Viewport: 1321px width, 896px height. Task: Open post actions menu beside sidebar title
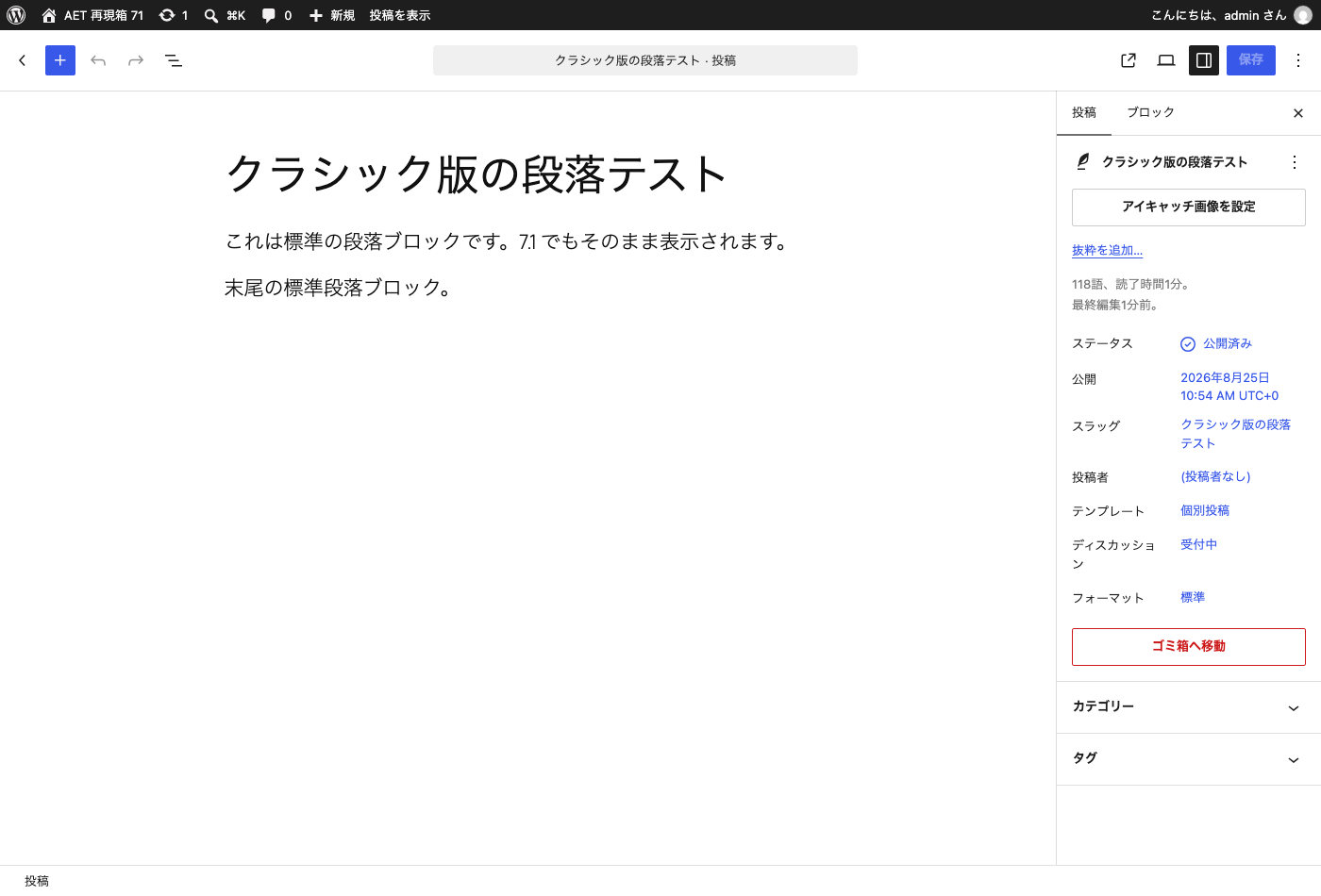(x=1295, y=162)
